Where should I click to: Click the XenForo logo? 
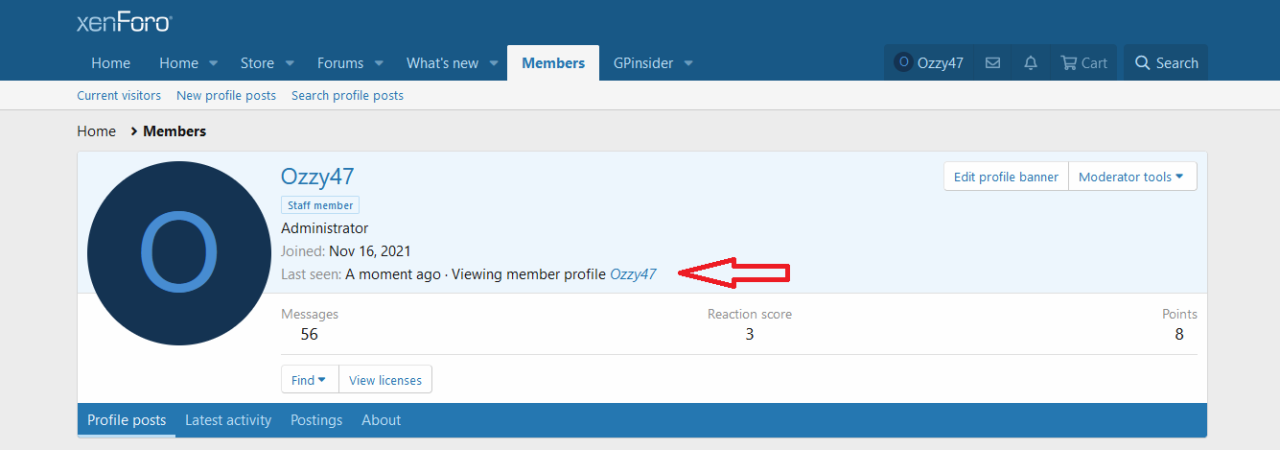124,23
